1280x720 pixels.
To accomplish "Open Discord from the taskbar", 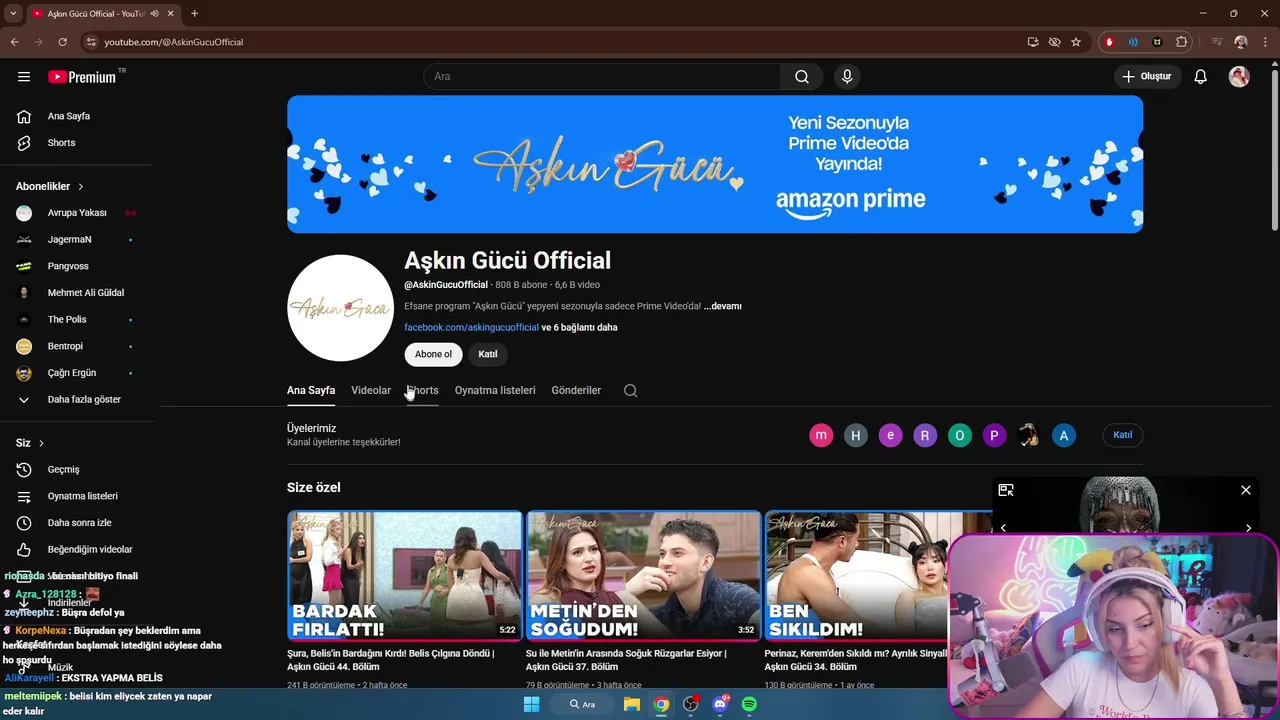I will coord(720,704).
